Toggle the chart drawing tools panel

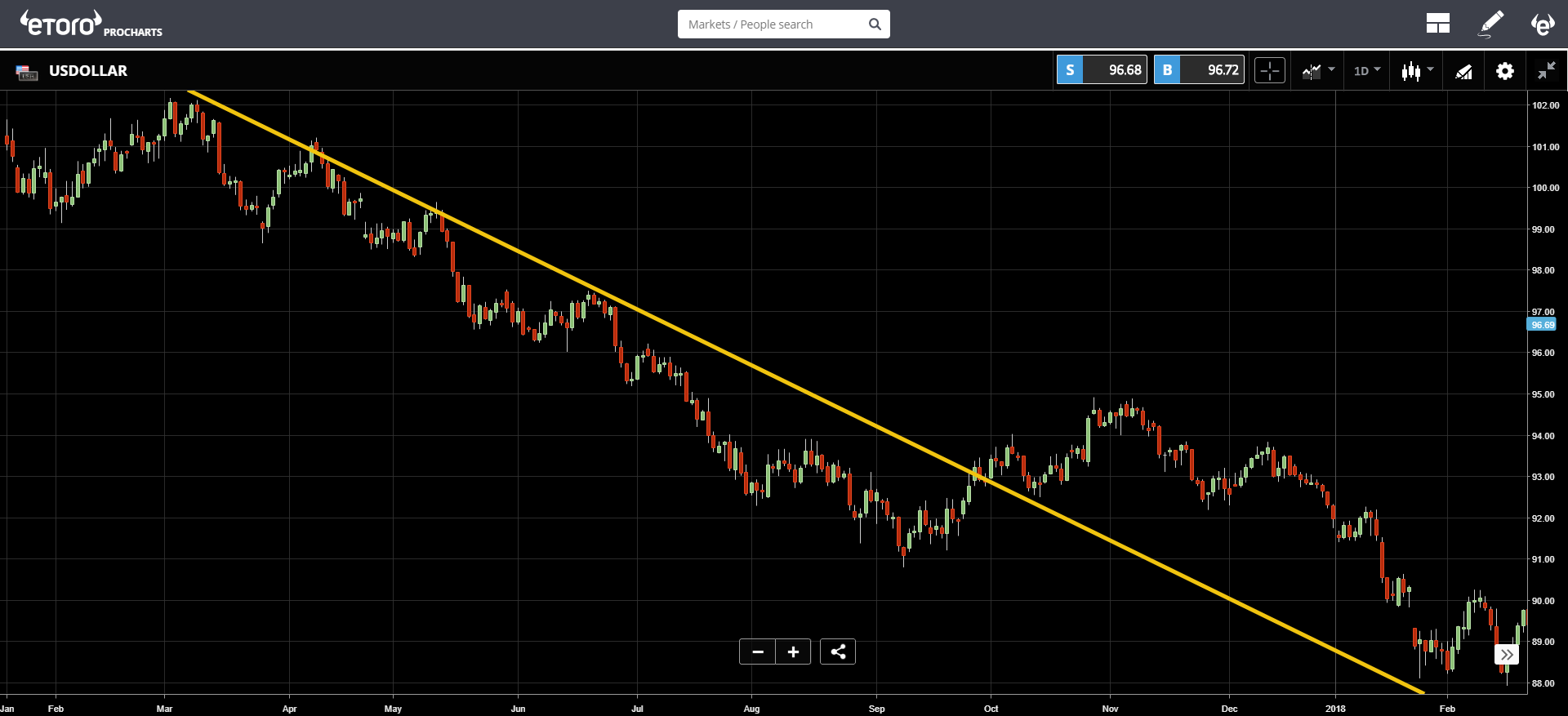tap(1463, 72)
